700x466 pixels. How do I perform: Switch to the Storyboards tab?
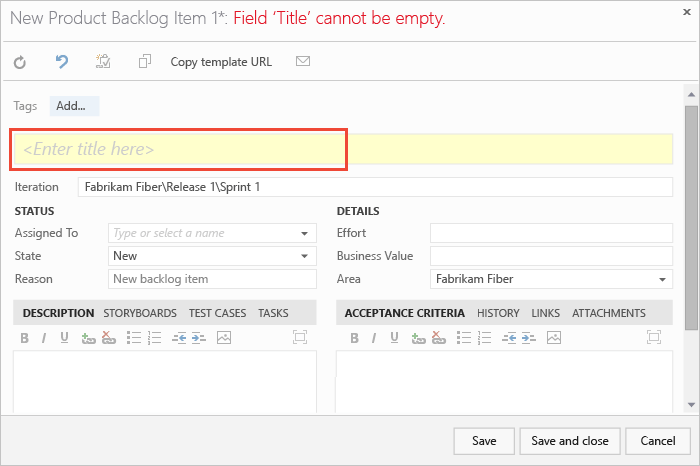(x=140, y=313)
